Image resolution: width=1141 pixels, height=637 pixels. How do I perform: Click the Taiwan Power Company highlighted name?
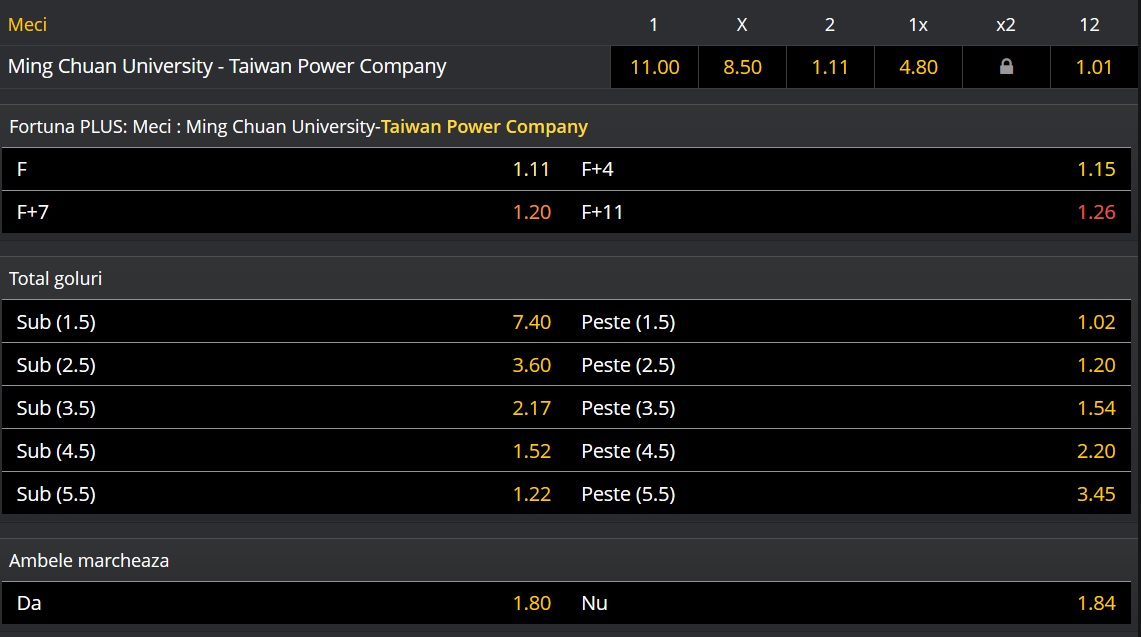pyautogui.click(x=484, y=126)
